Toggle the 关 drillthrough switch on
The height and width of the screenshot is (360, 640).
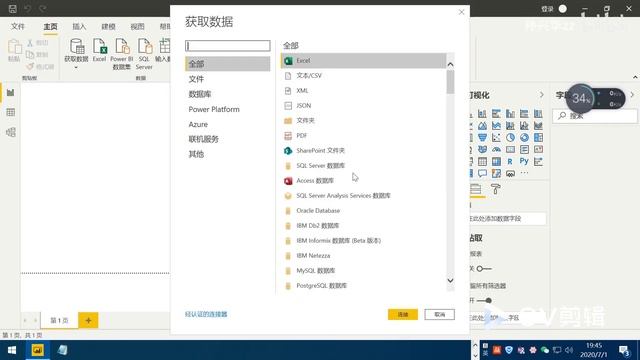tap(484, 269)
